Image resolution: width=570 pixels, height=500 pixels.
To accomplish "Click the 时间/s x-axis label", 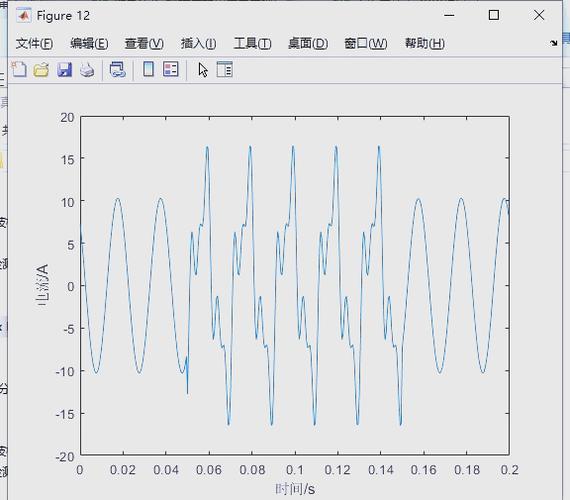I will click(295, 489).
